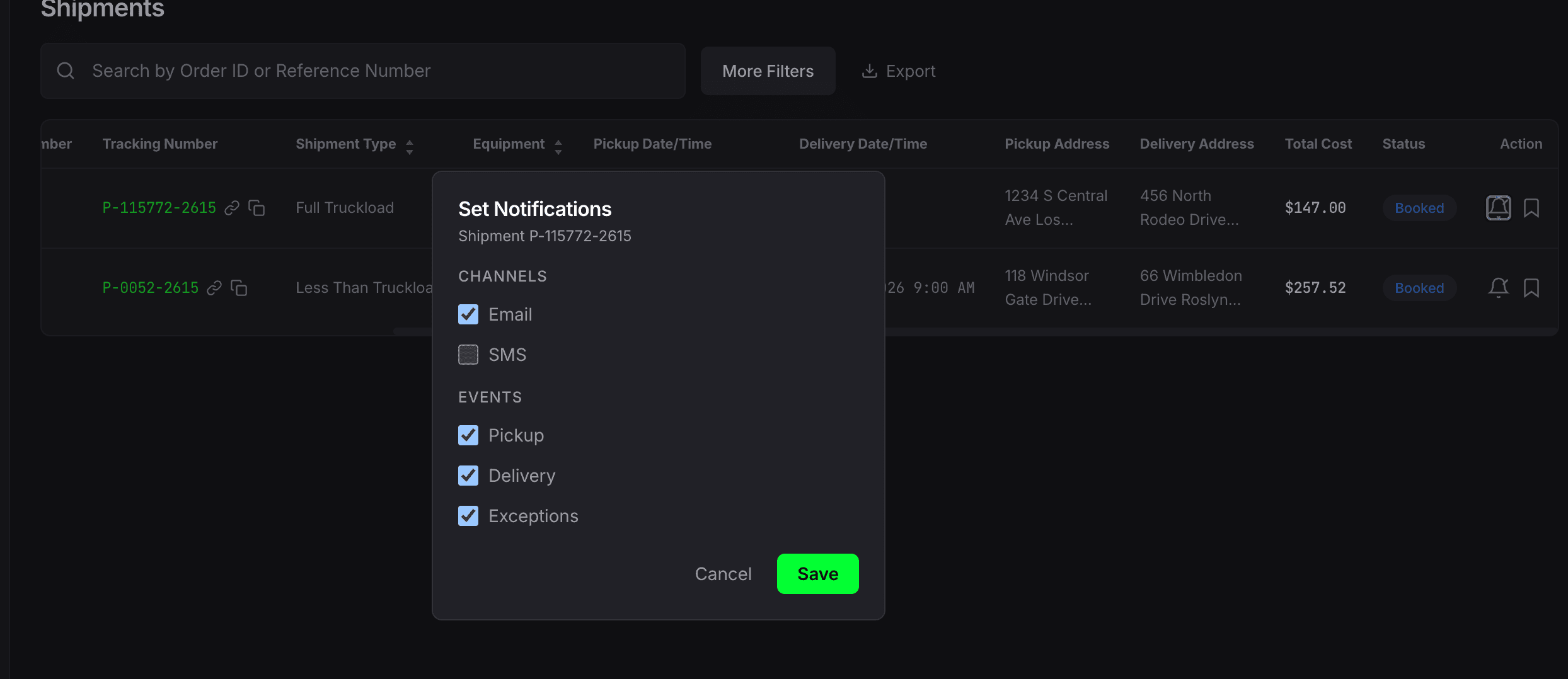
Task: Click the link icon beside P-0052-2615
Action: [x=214, y=288]
